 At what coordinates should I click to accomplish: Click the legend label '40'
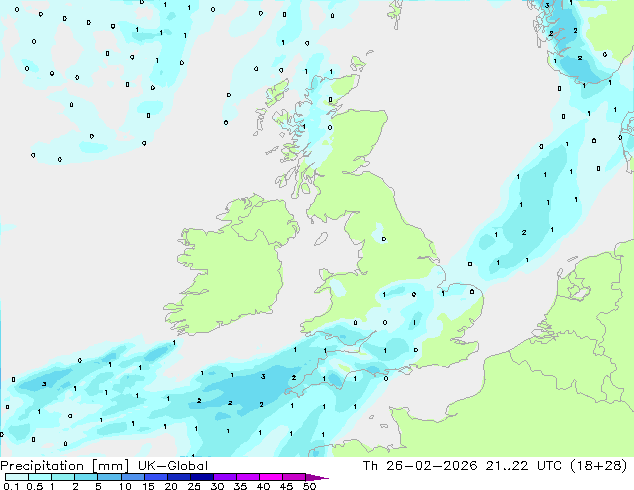pos(263,486)
